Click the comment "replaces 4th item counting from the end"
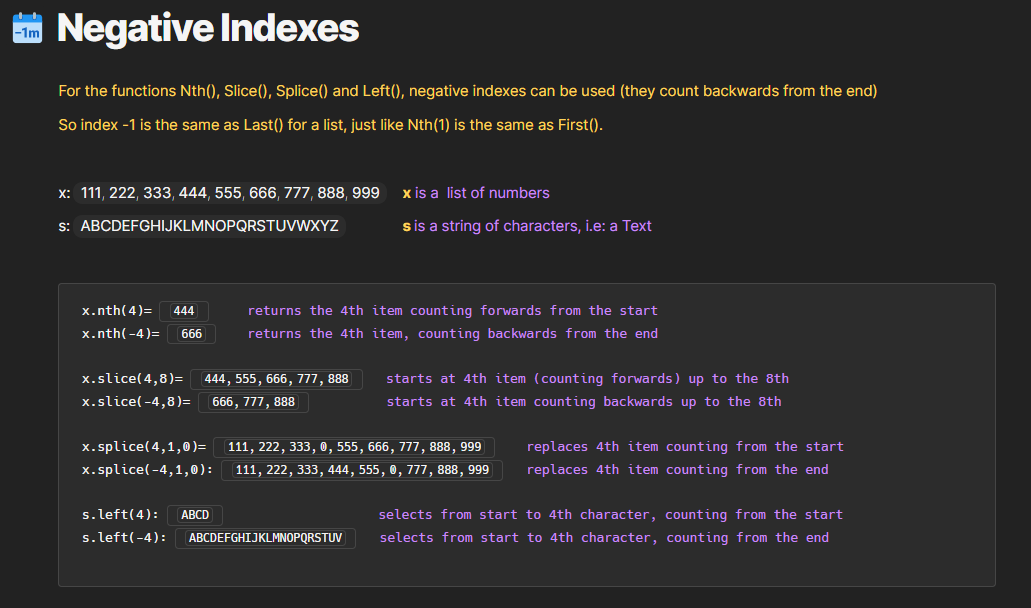1031x608 pixels. [677, 470]
